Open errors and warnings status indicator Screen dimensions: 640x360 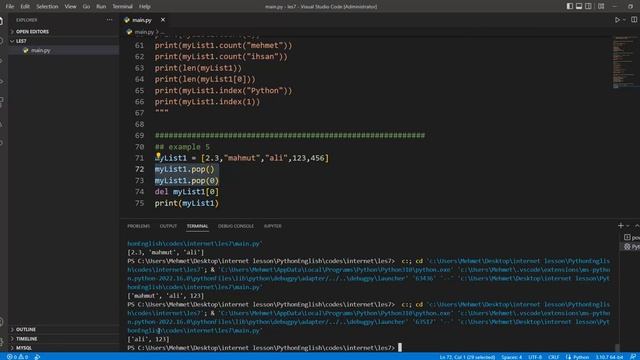click(x=17, y=357)
